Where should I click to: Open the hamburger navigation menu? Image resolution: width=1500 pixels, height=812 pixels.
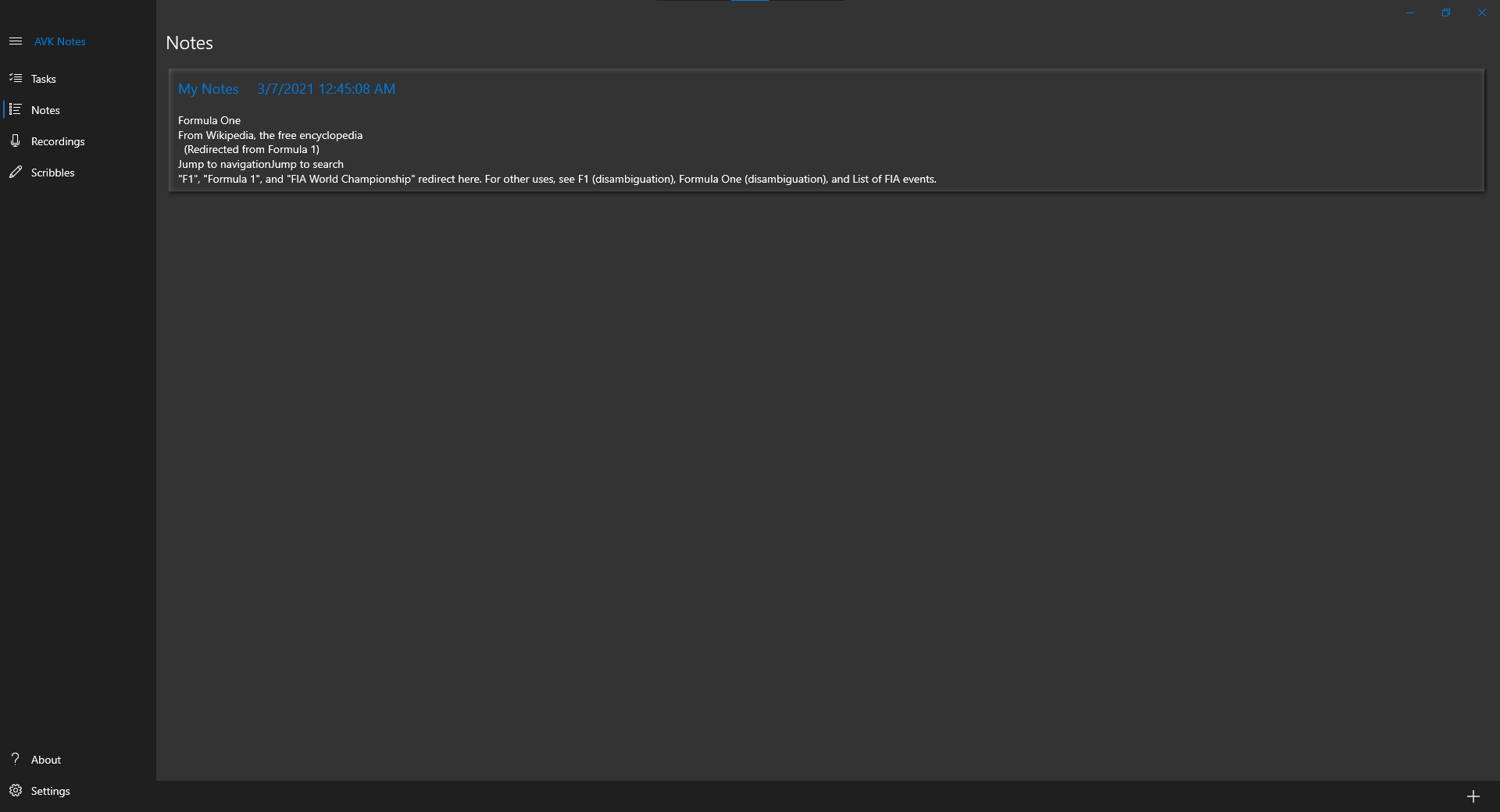16,41
